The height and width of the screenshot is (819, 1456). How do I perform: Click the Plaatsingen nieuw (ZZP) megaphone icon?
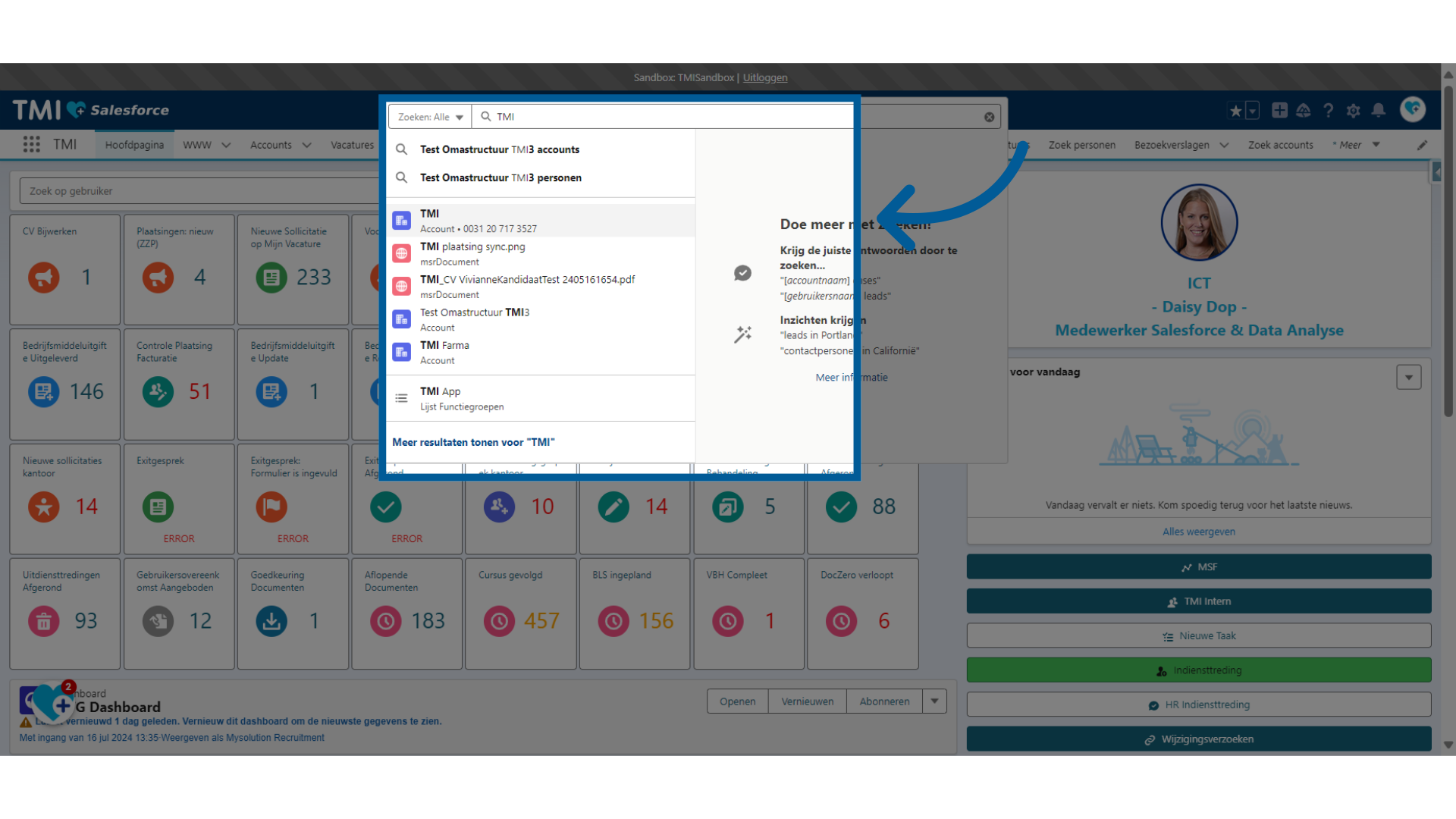click(x=158, y=278)
